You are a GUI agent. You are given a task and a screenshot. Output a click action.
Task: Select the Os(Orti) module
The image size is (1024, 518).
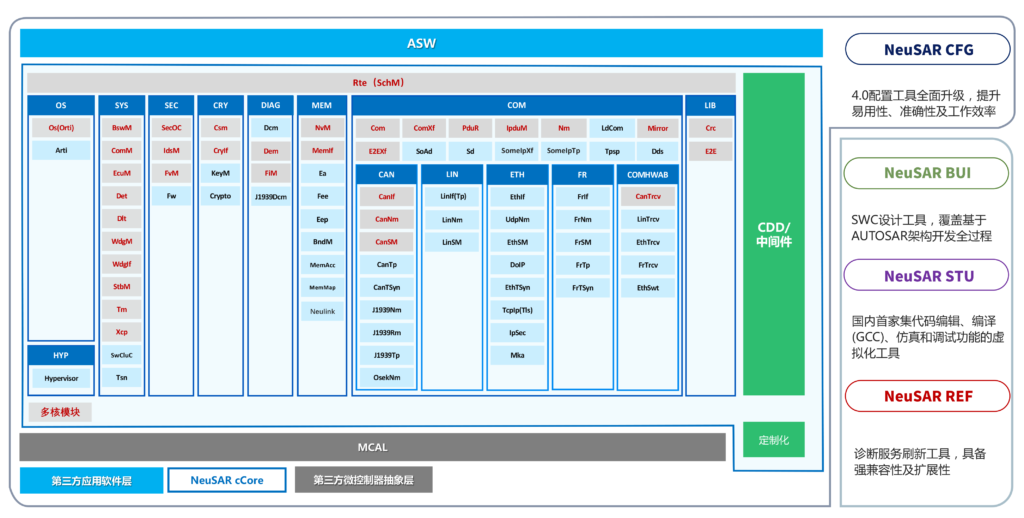61,128
